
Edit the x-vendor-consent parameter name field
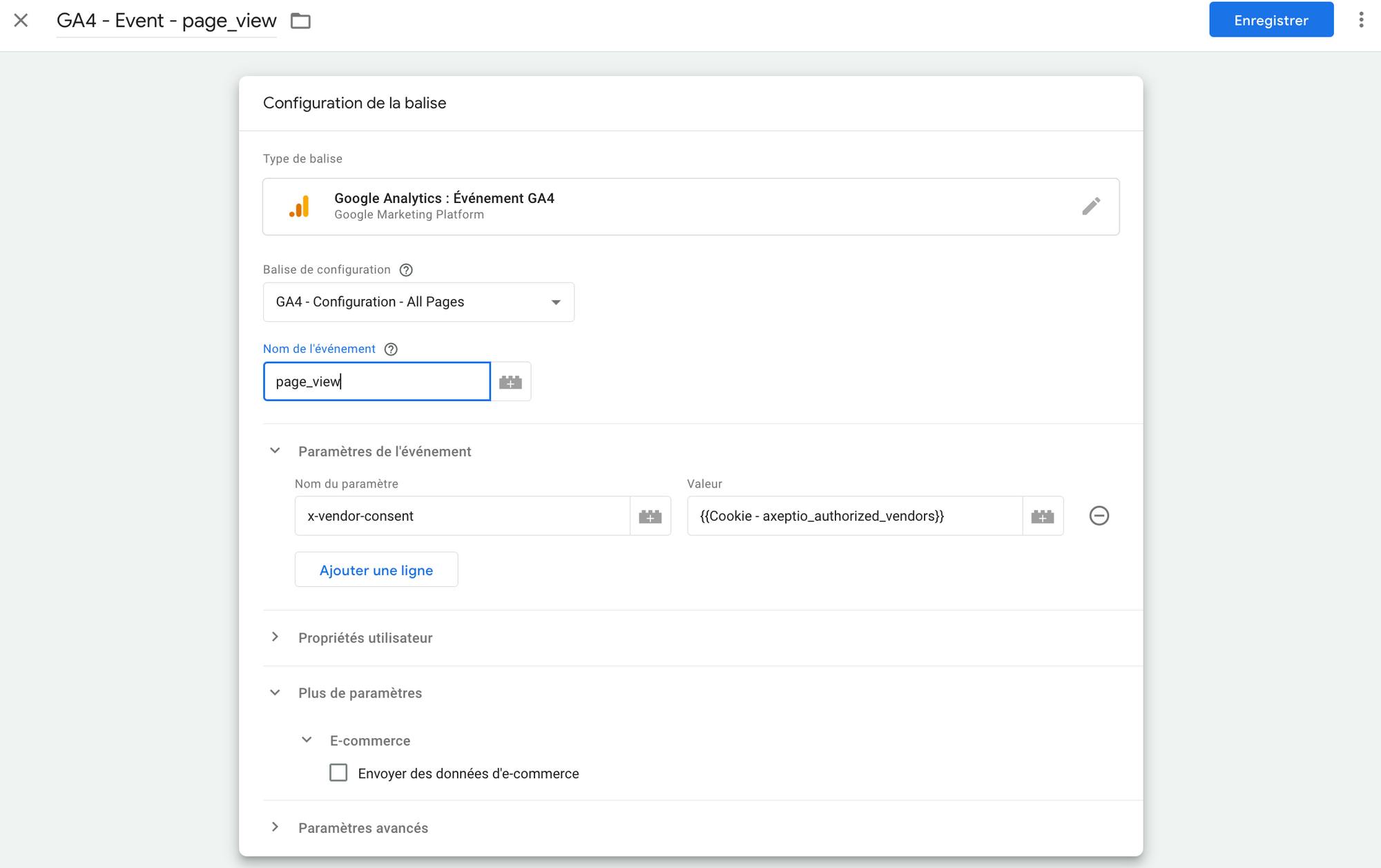462,516
